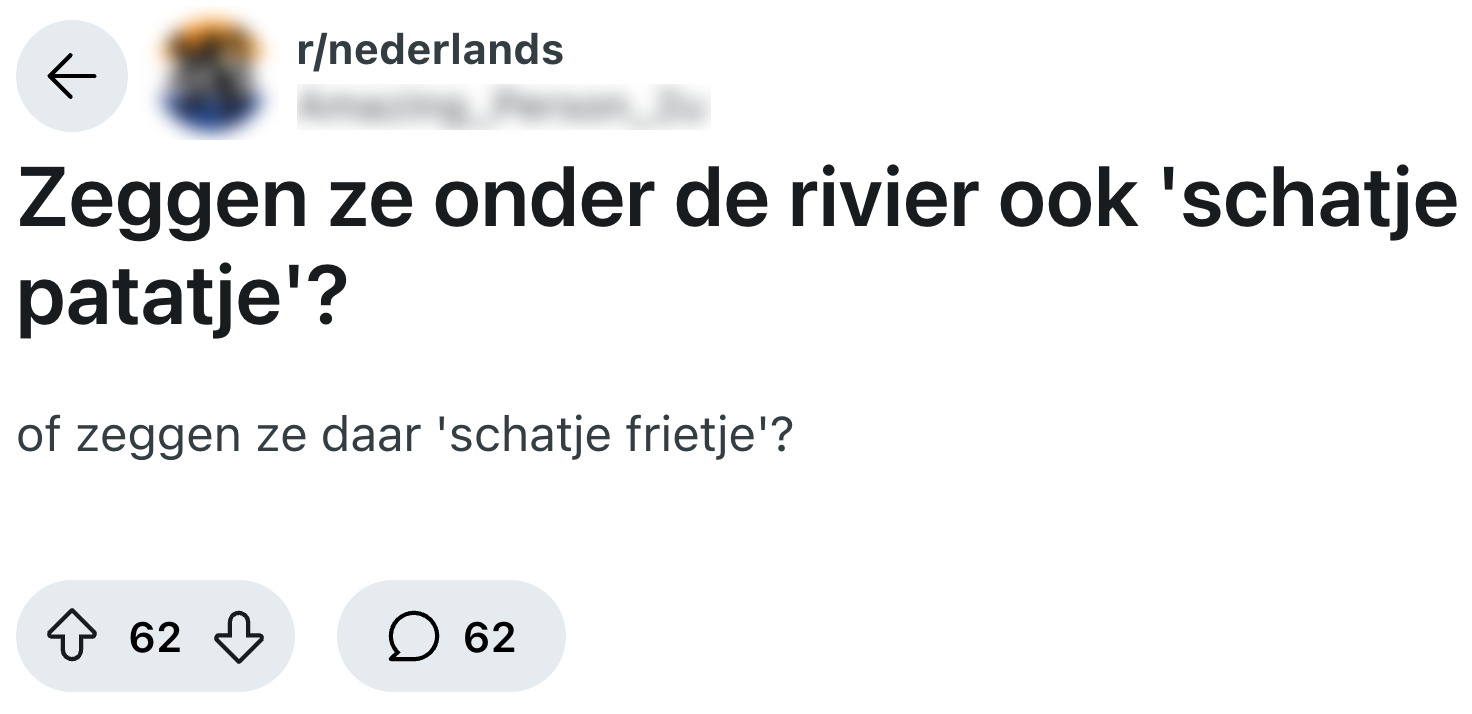Downvote the 'schatje patatje' post
Screen dimensions: 1472x714
tap(240, 637)
